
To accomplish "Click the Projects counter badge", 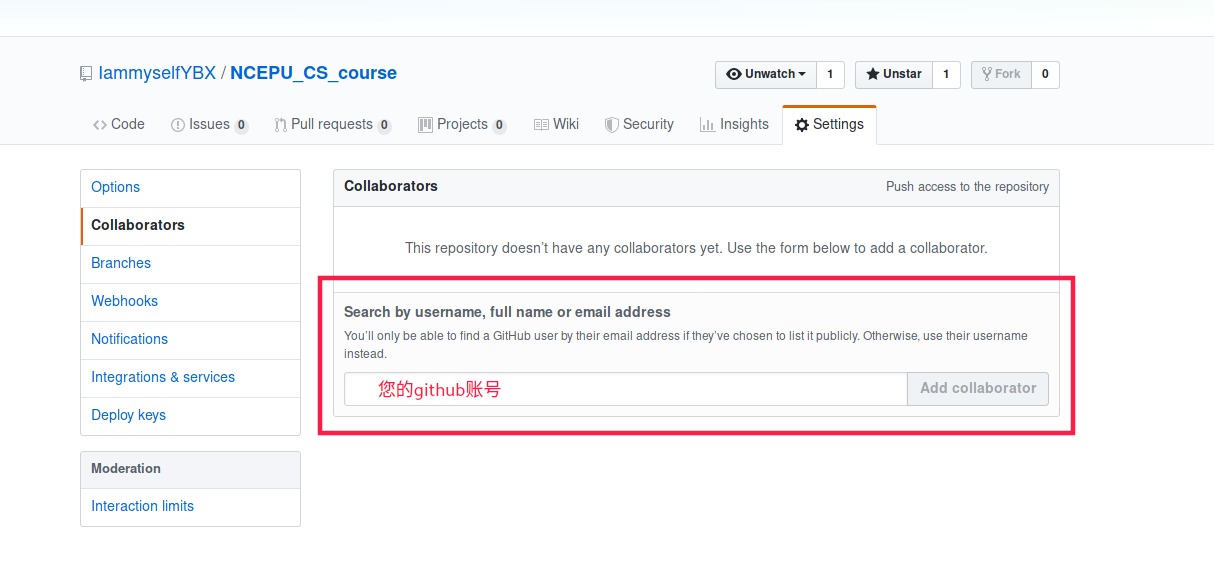I will 499,126.
